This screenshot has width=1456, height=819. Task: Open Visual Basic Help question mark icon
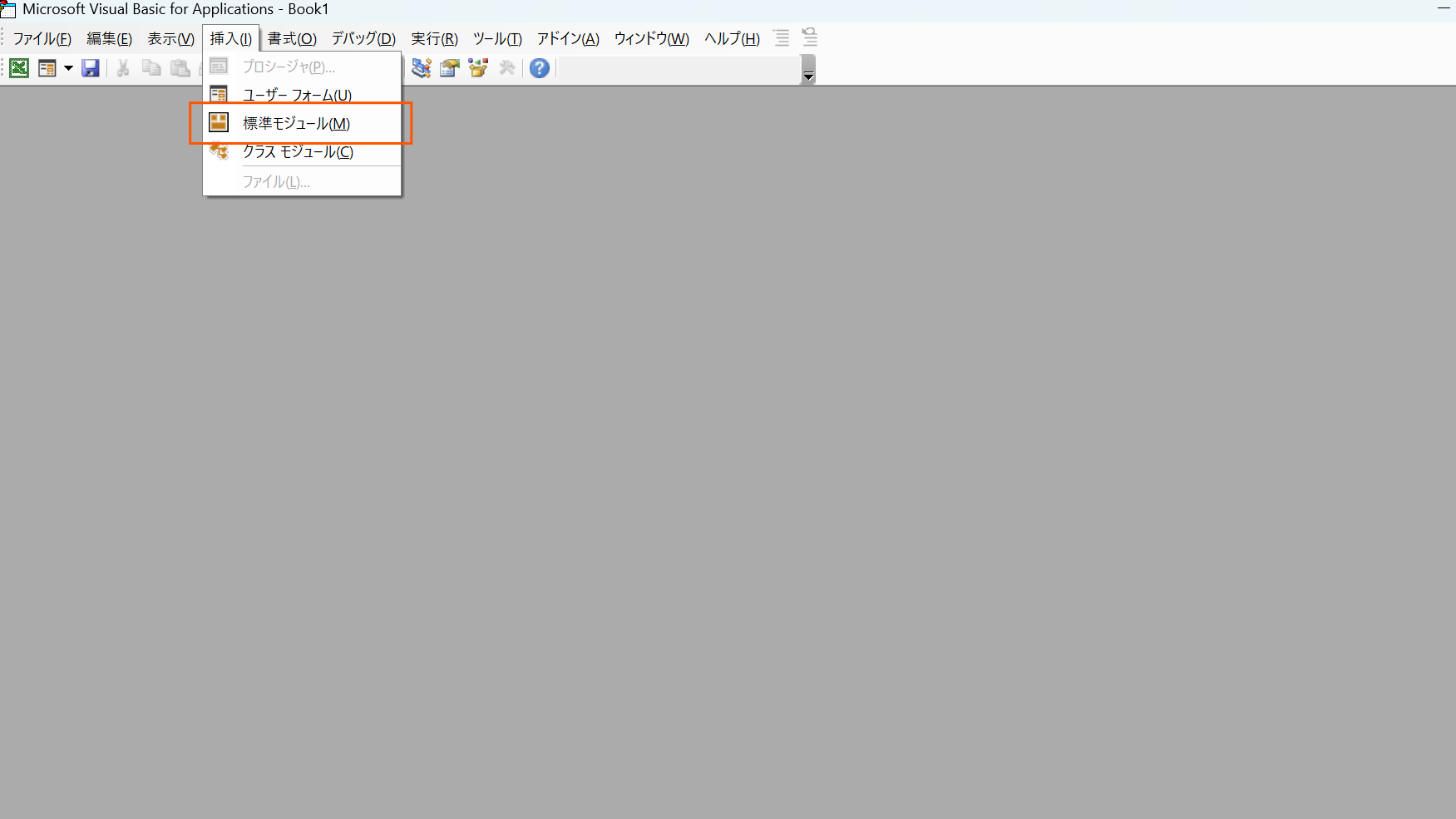(x=540, y=68)
